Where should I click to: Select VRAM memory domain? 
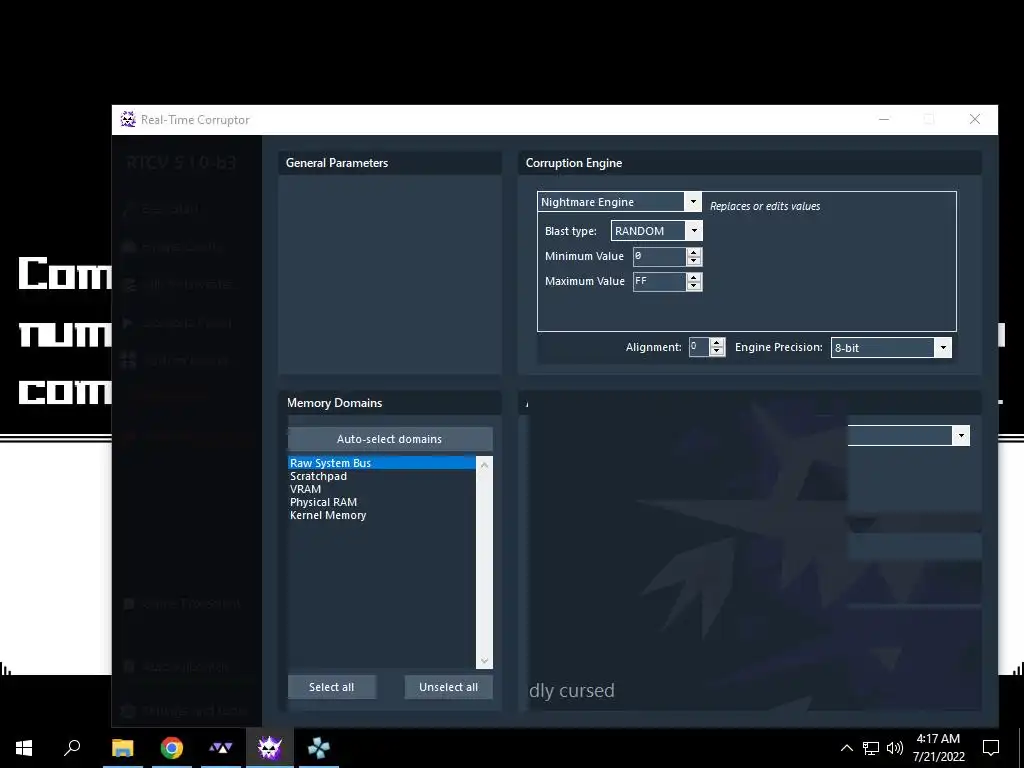click(382, 489)
